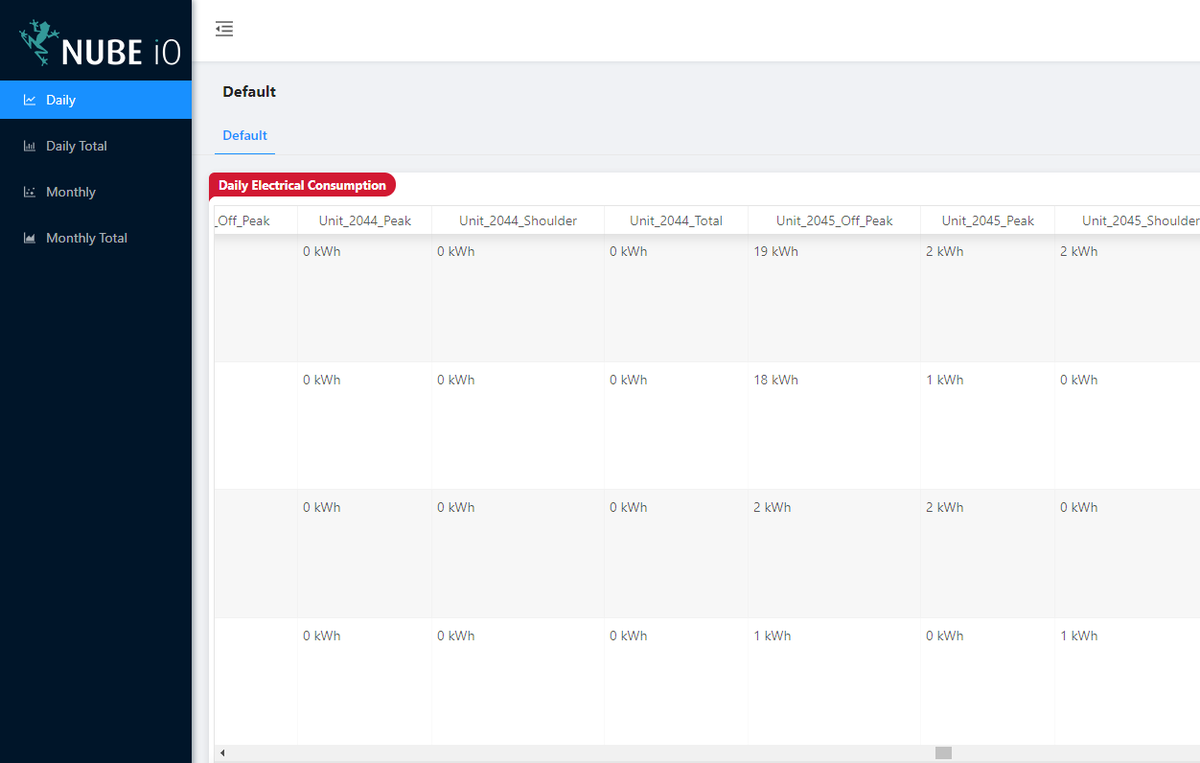1200x763 pixels.
Task: Click the line chart icon beside Daily
Action: 30,100
